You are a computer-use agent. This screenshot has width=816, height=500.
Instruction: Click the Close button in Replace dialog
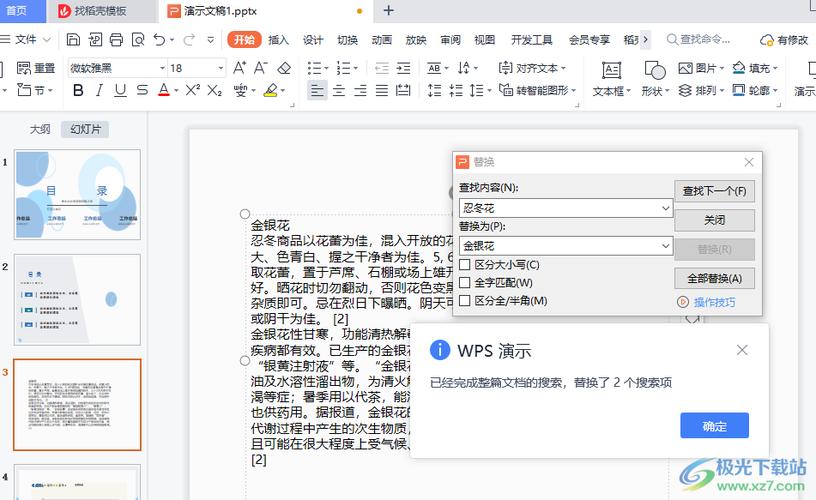tap(715, 220)
